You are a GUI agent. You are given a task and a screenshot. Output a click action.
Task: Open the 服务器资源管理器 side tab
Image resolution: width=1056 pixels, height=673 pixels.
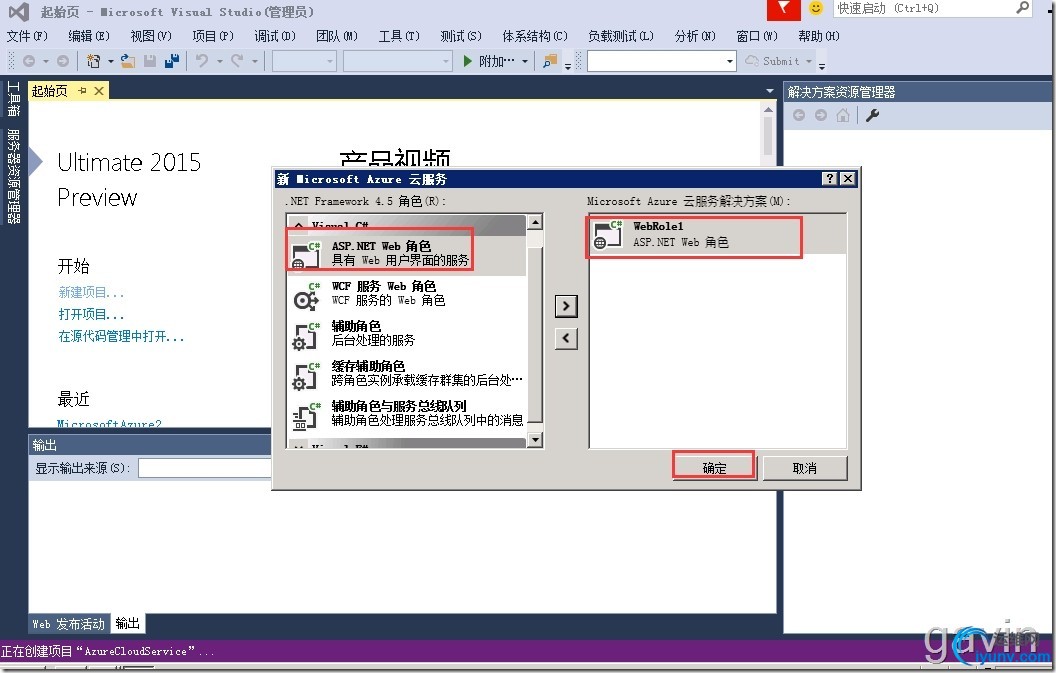[x=13, y=177]
